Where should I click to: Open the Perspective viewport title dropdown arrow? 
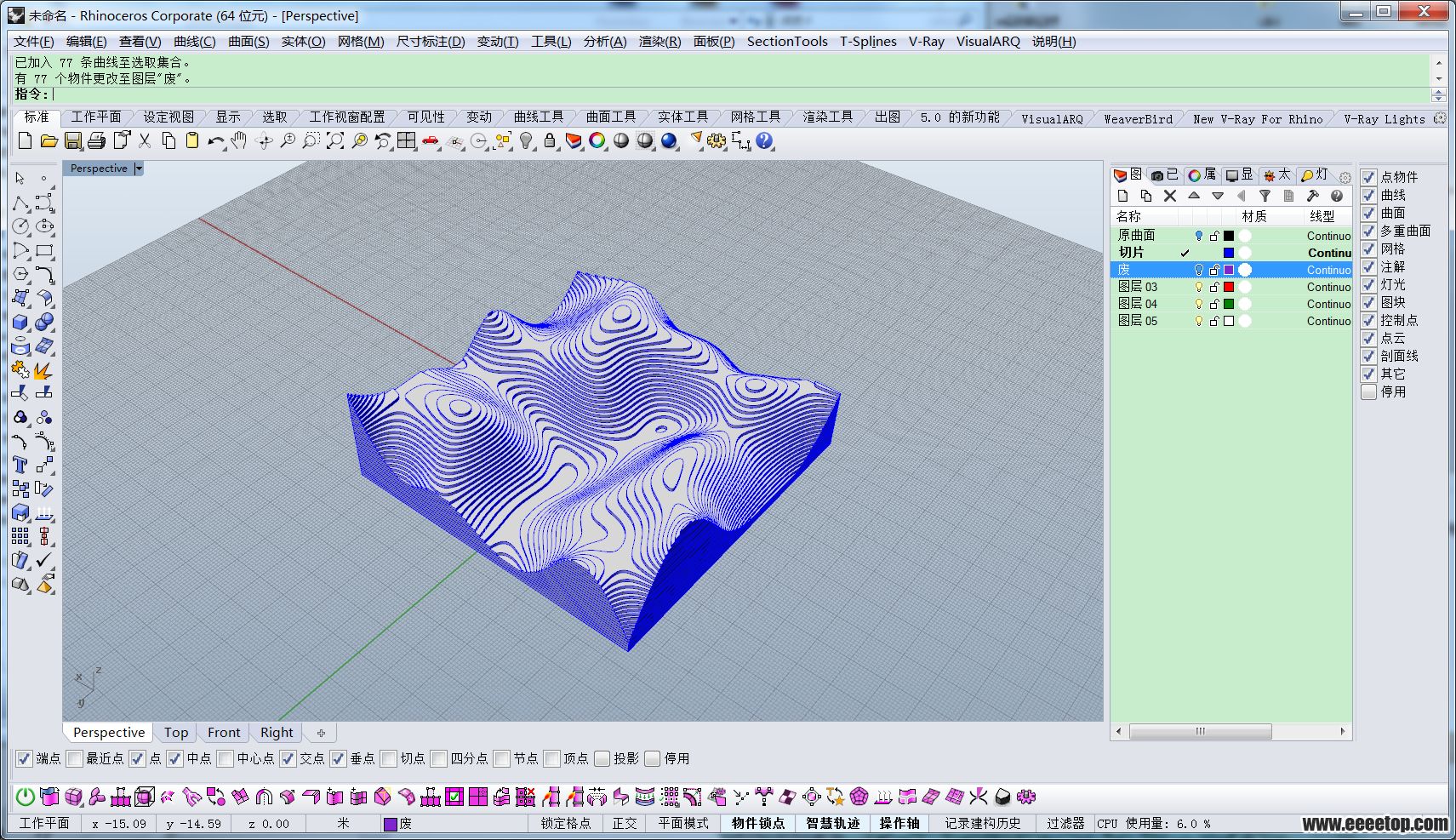coord(139,169)
